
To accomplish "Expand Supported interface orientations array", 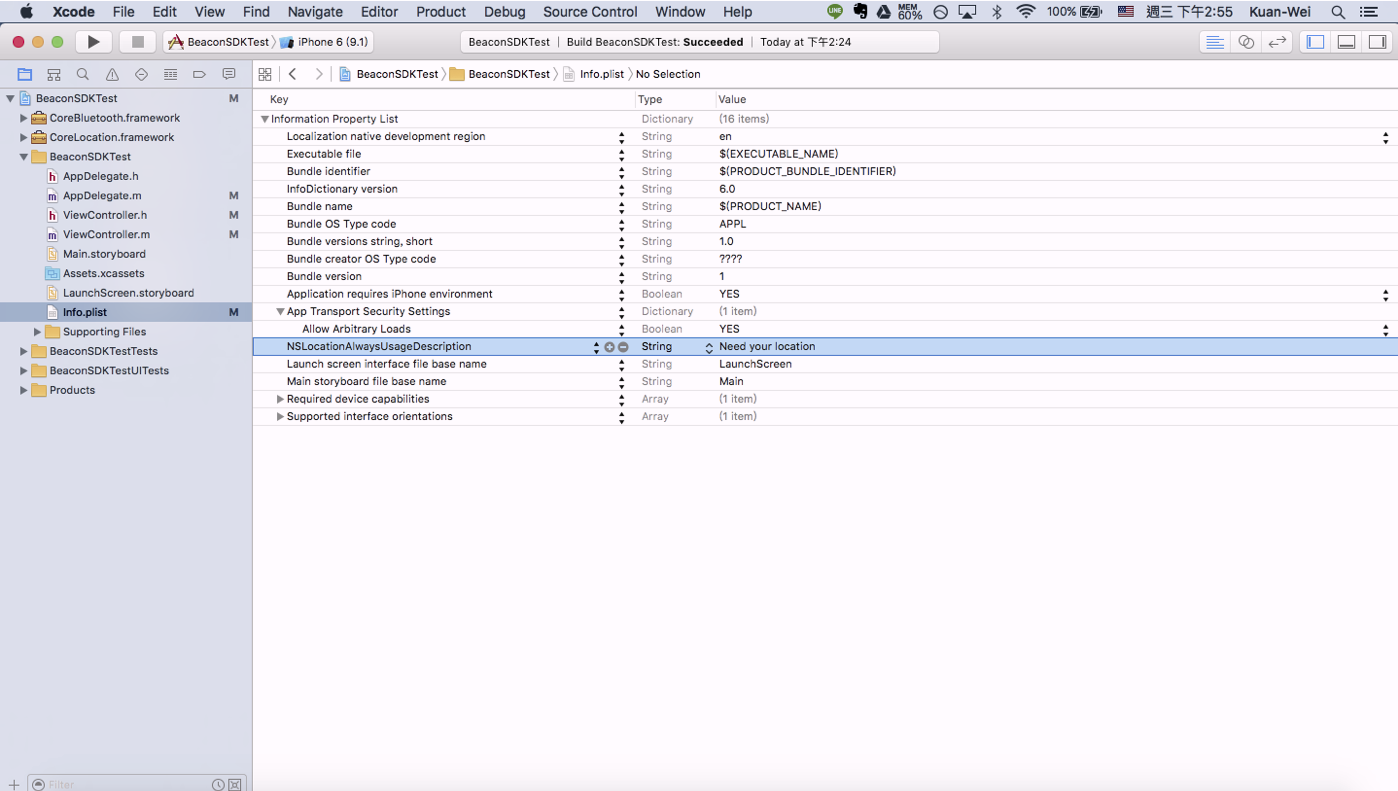I will (x=280, y=417).
